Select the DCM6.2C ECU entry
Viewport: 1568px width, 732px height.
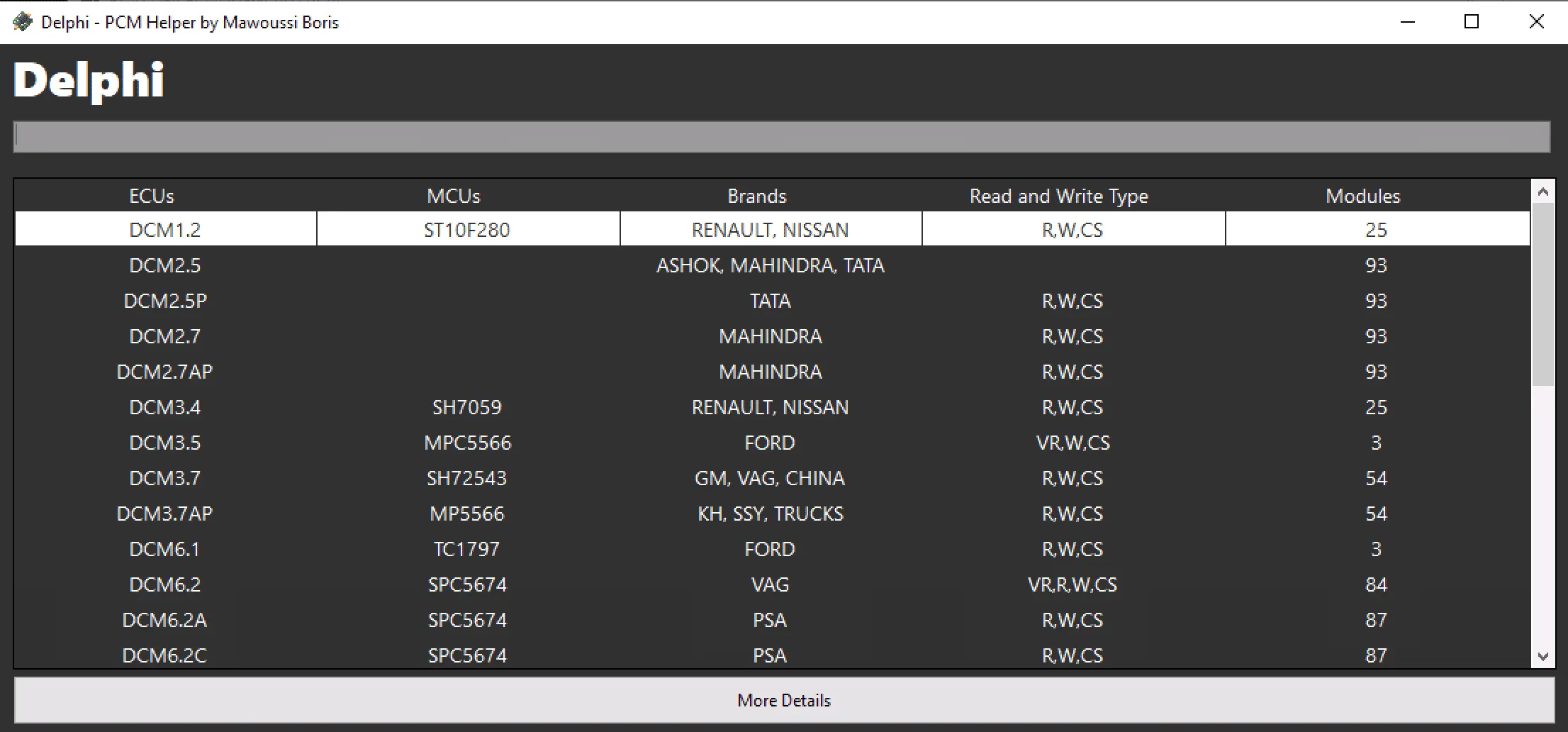click(165, 655)
